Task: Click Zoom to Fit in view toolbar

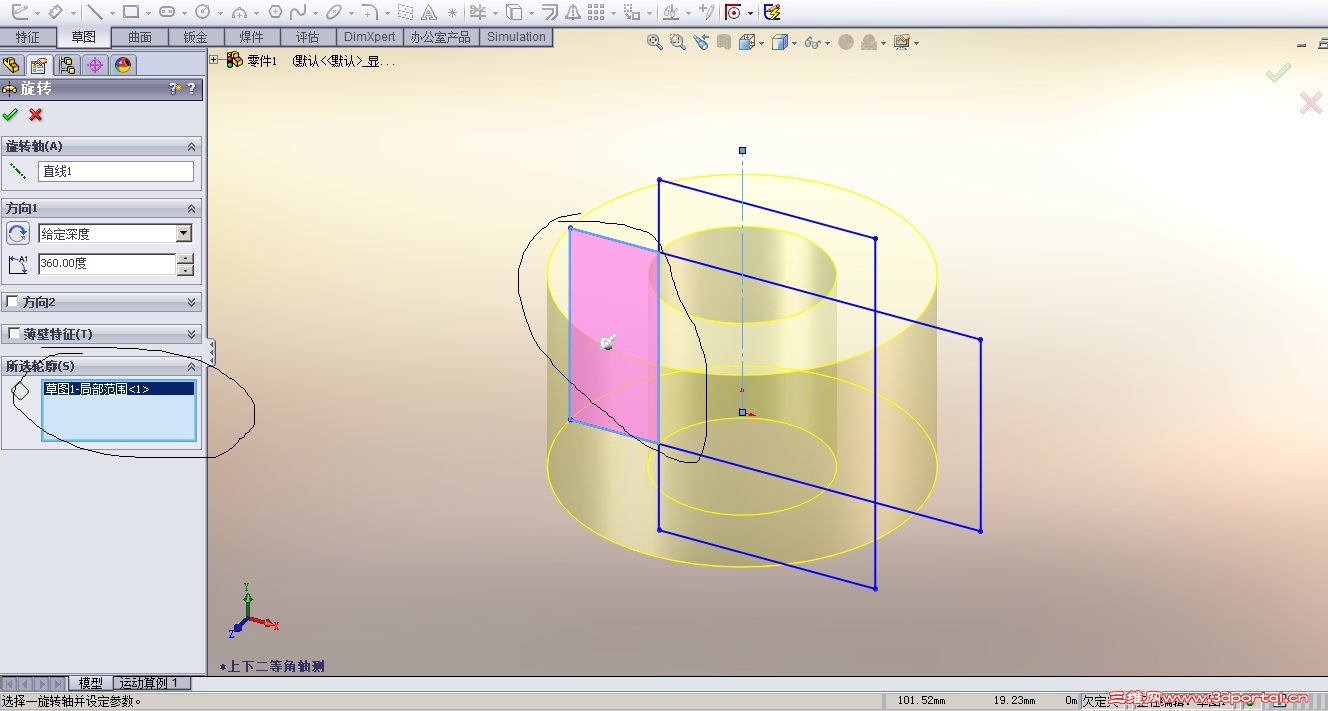Action: (x=654, y=42)
